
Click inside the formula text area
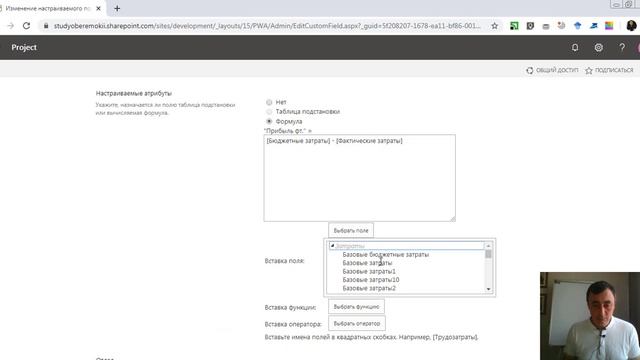tap(360, 178)
